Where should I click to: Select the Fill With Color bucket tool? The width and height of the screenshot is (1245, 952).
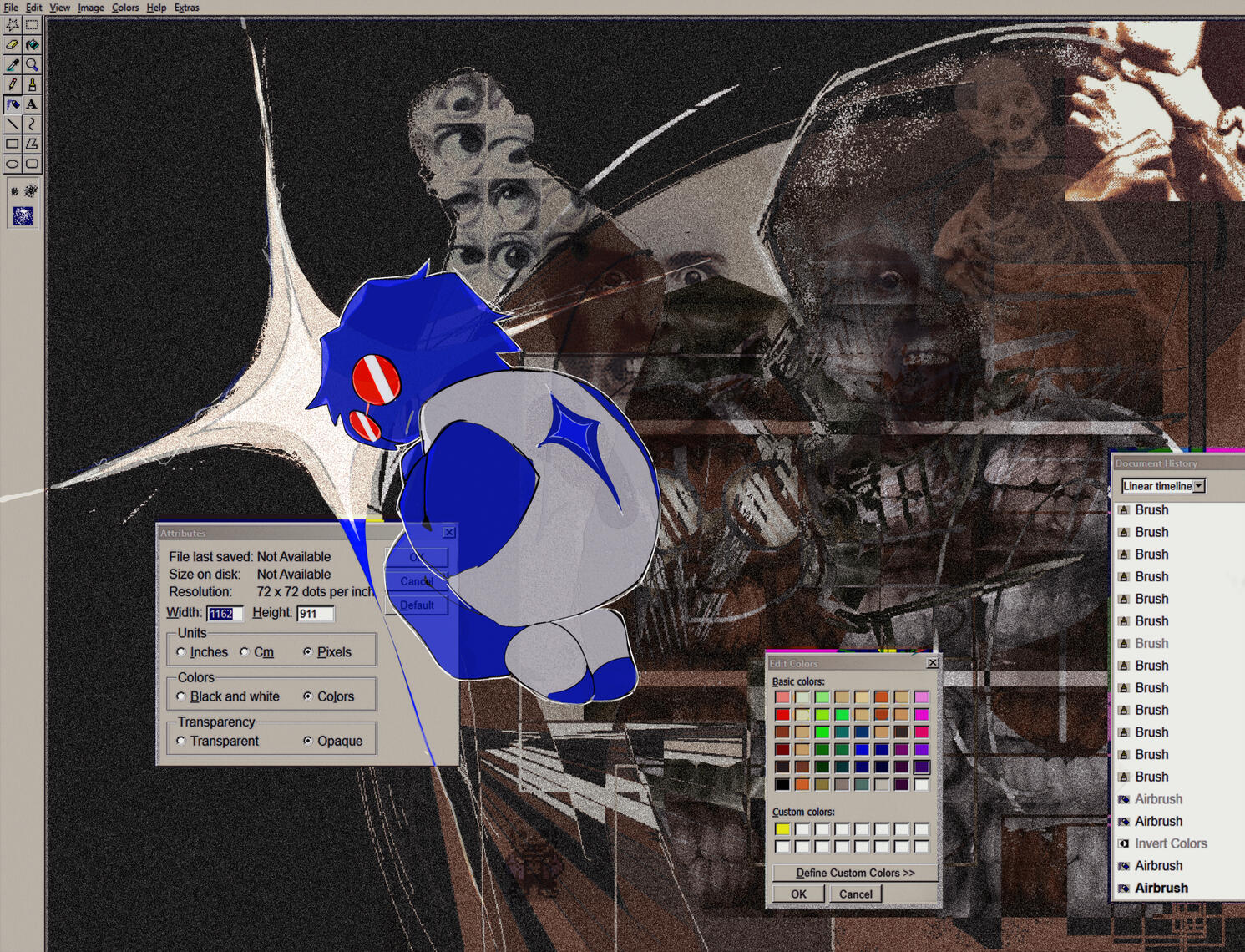tap(32, 45)
